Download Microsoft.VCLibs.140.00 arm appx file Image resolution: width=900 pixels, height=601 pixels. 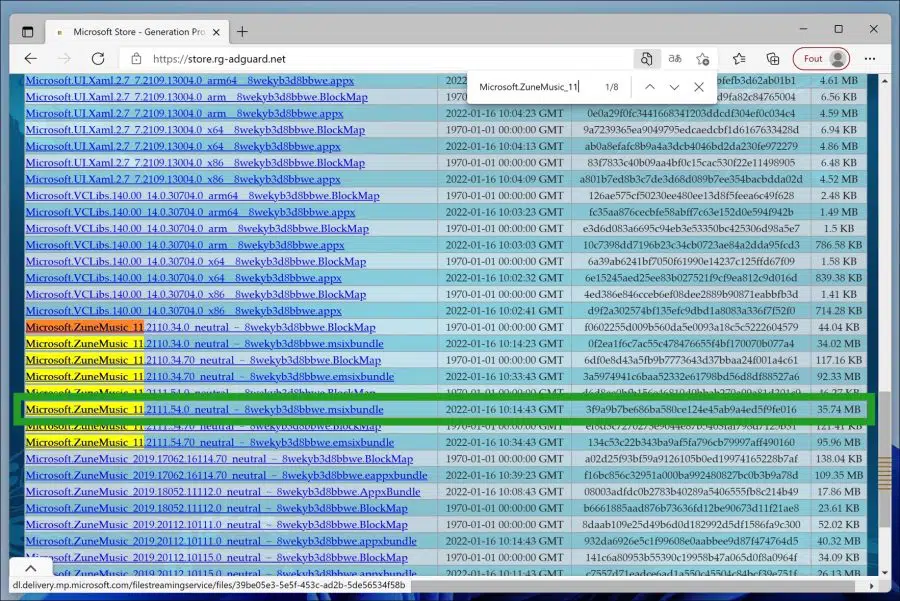click(x=185, y=245)
